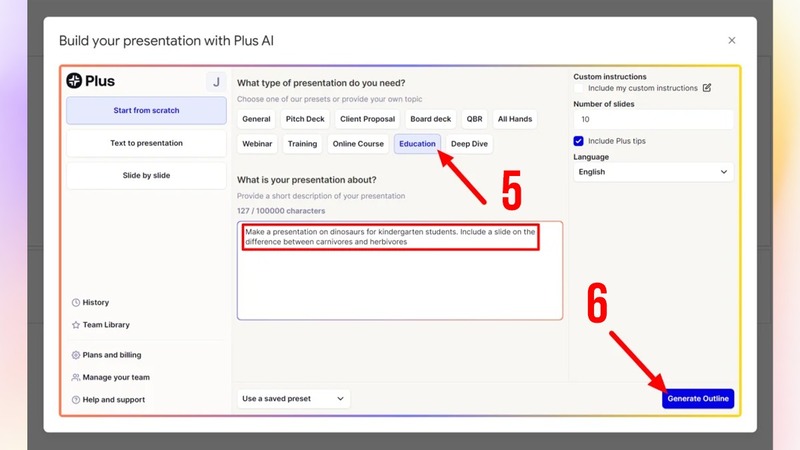Uncheck Include Plus tips checkbox
The image size is (800, 450).
point(579,141)
